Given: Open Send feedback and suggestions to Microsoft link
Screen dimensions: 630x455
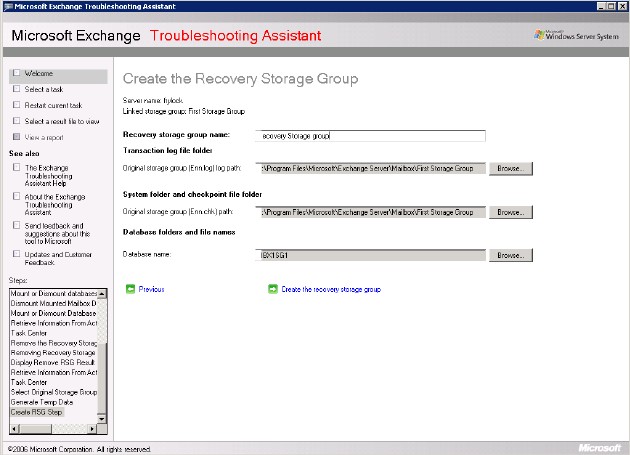Looking at the screenshot, I should point(57,234).
